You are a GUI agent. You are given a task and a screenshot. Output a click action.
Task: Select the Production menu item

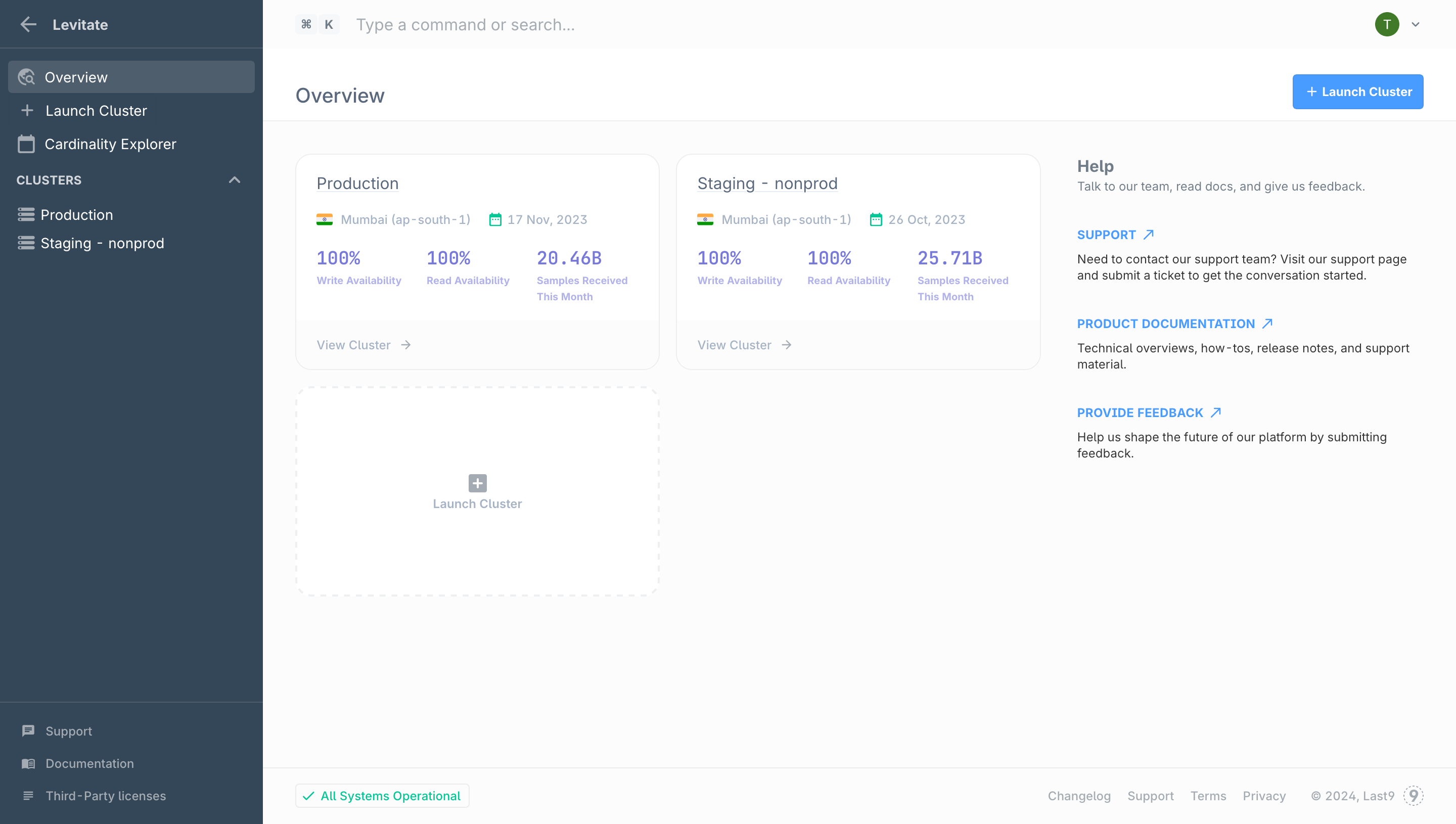pos(77,214)
